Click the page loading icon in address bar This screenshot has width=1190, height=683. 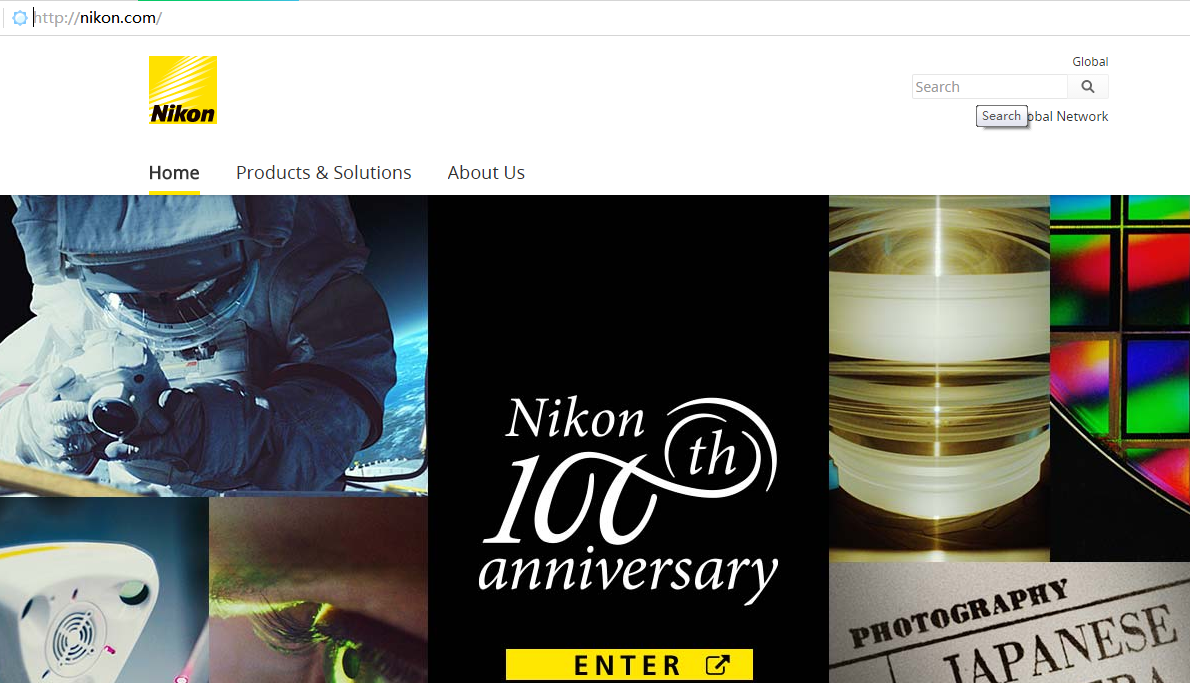pyautogui.click(x=20, y=17)
